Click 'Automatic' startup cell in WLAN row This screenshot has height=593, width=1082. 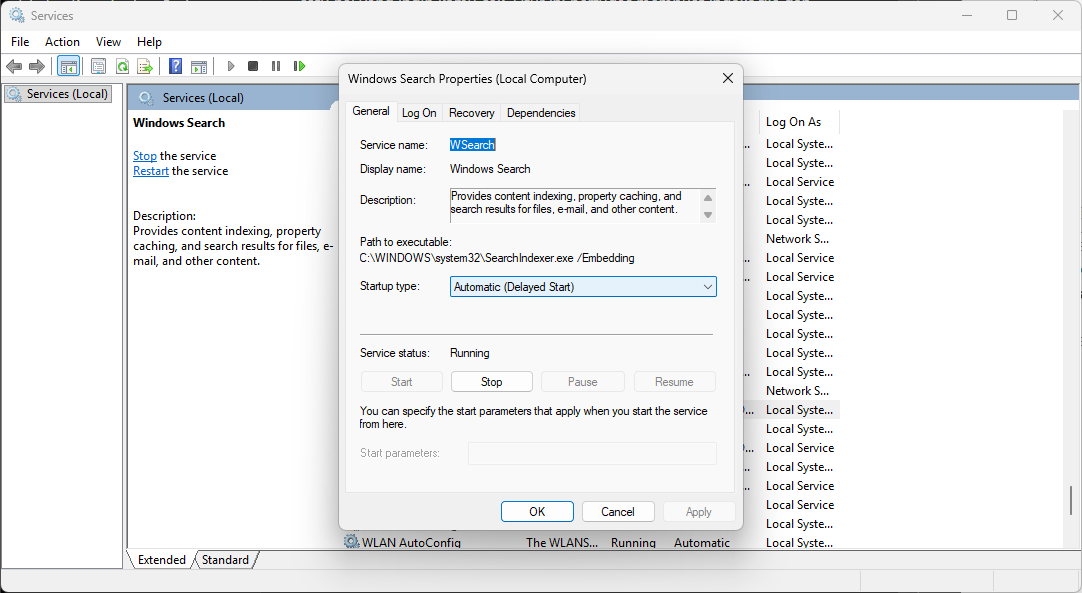(x=702, y=543)
